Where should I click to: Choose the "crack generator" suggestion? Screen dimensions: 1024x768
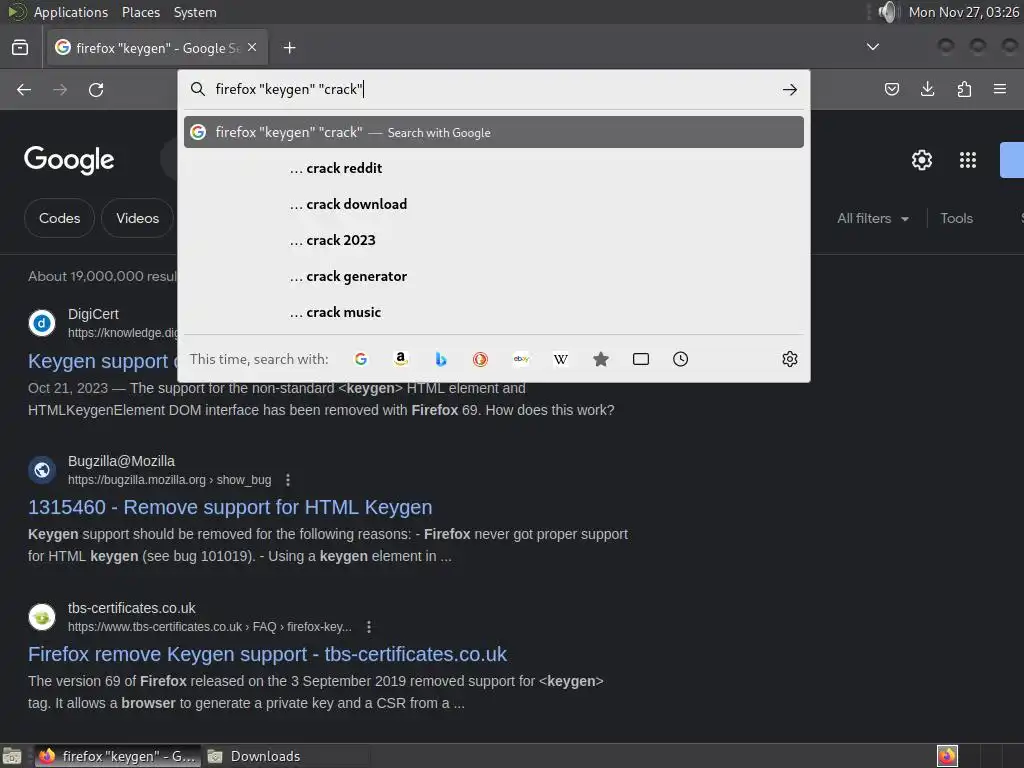click(x=494, y=276)
